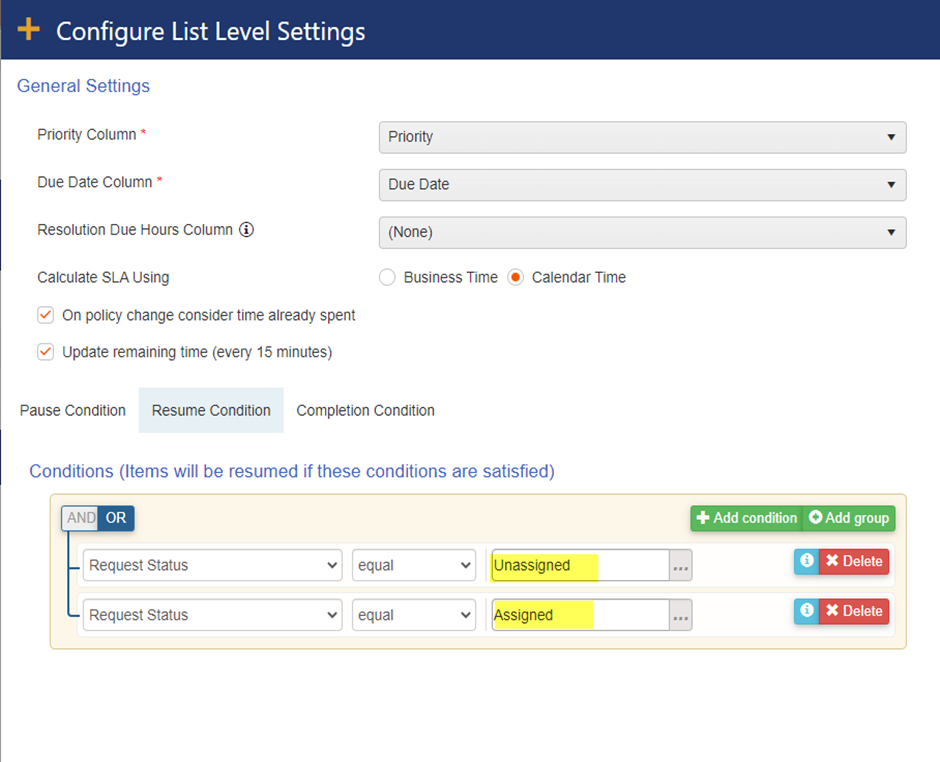Expand the Due Date Column dropdown
Screen dimensions: 940x762
pos(642,185)
